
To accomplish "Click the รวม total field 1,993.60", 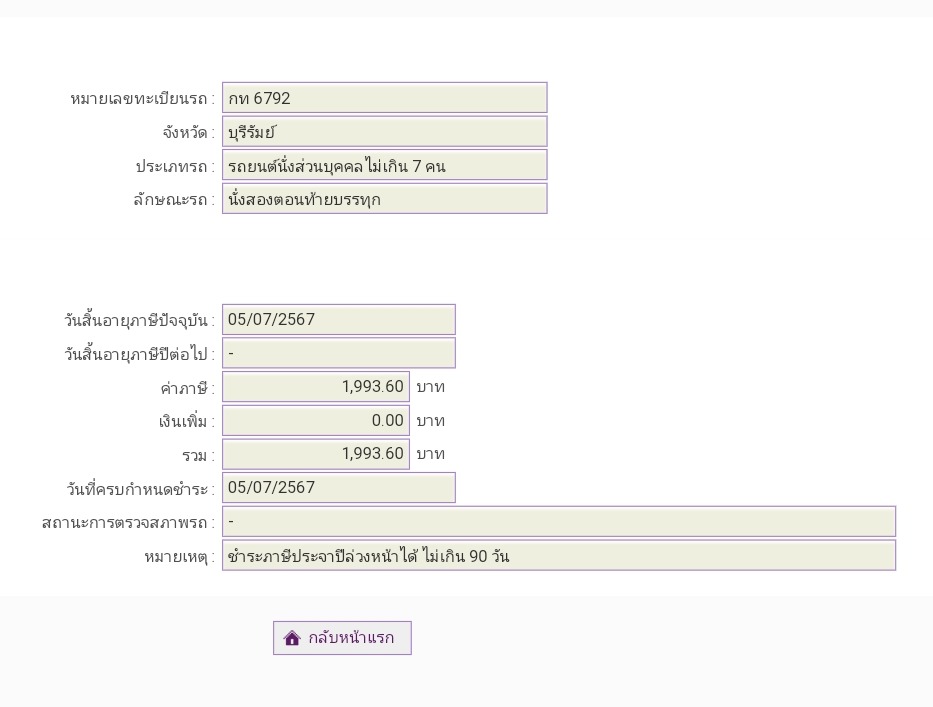I will pyautogui.click(x=315, y=454).
